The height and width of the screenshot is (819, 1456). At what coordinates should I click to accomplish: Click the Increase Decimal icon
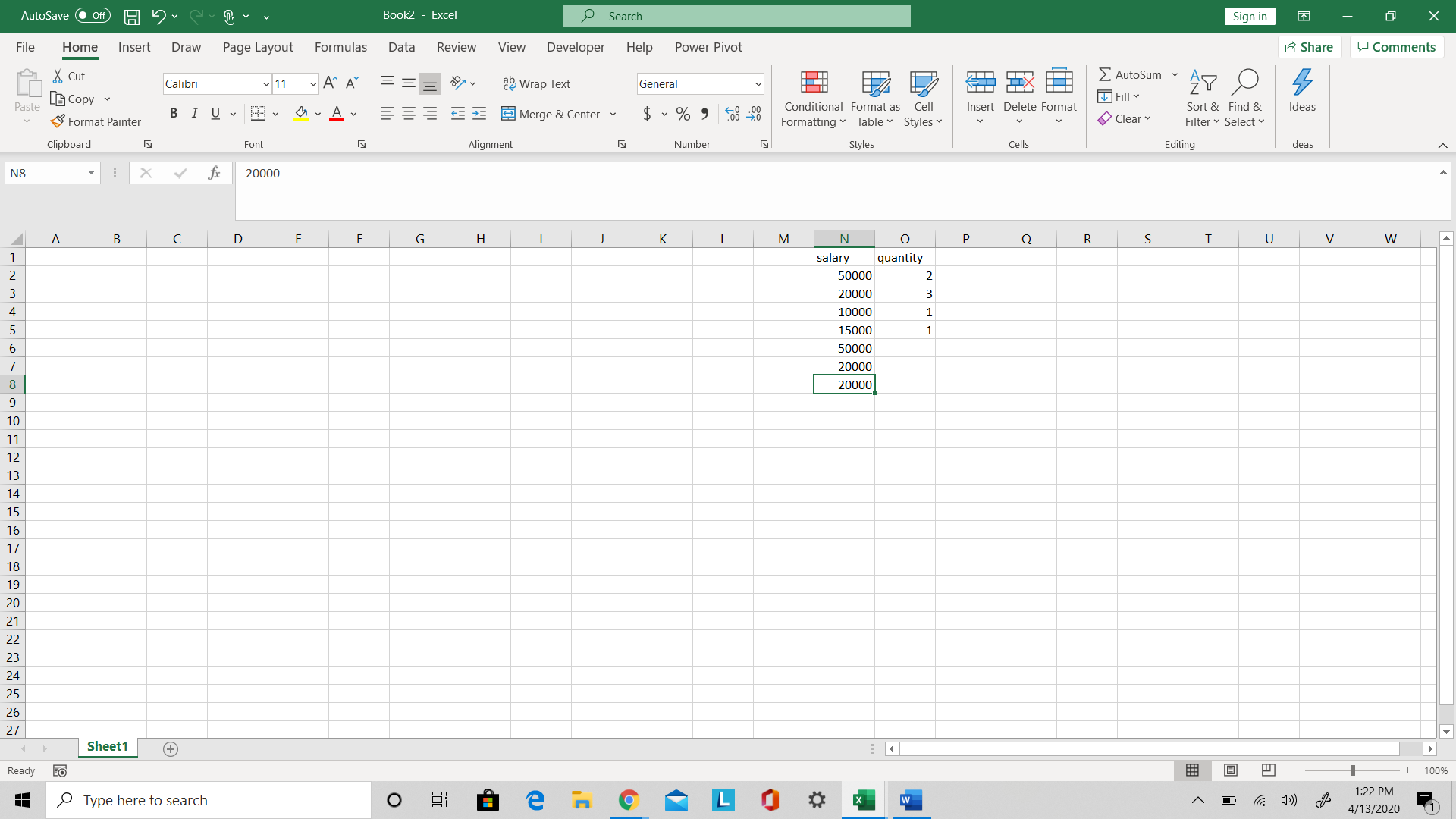tap(733, 114)
